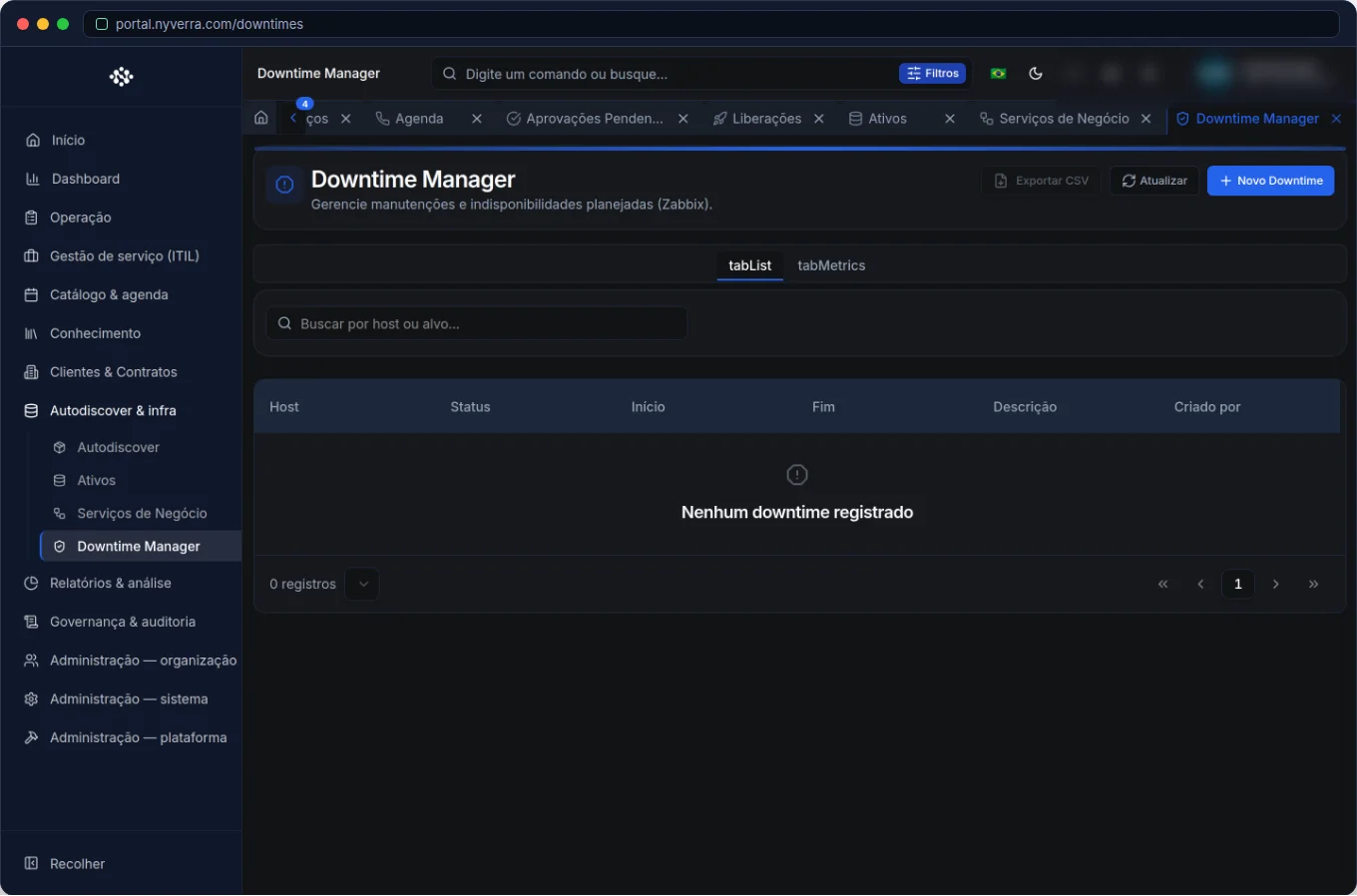Expand the Operação sidebar section
Screen dimensions: 1357x896
tap(80, 218)
